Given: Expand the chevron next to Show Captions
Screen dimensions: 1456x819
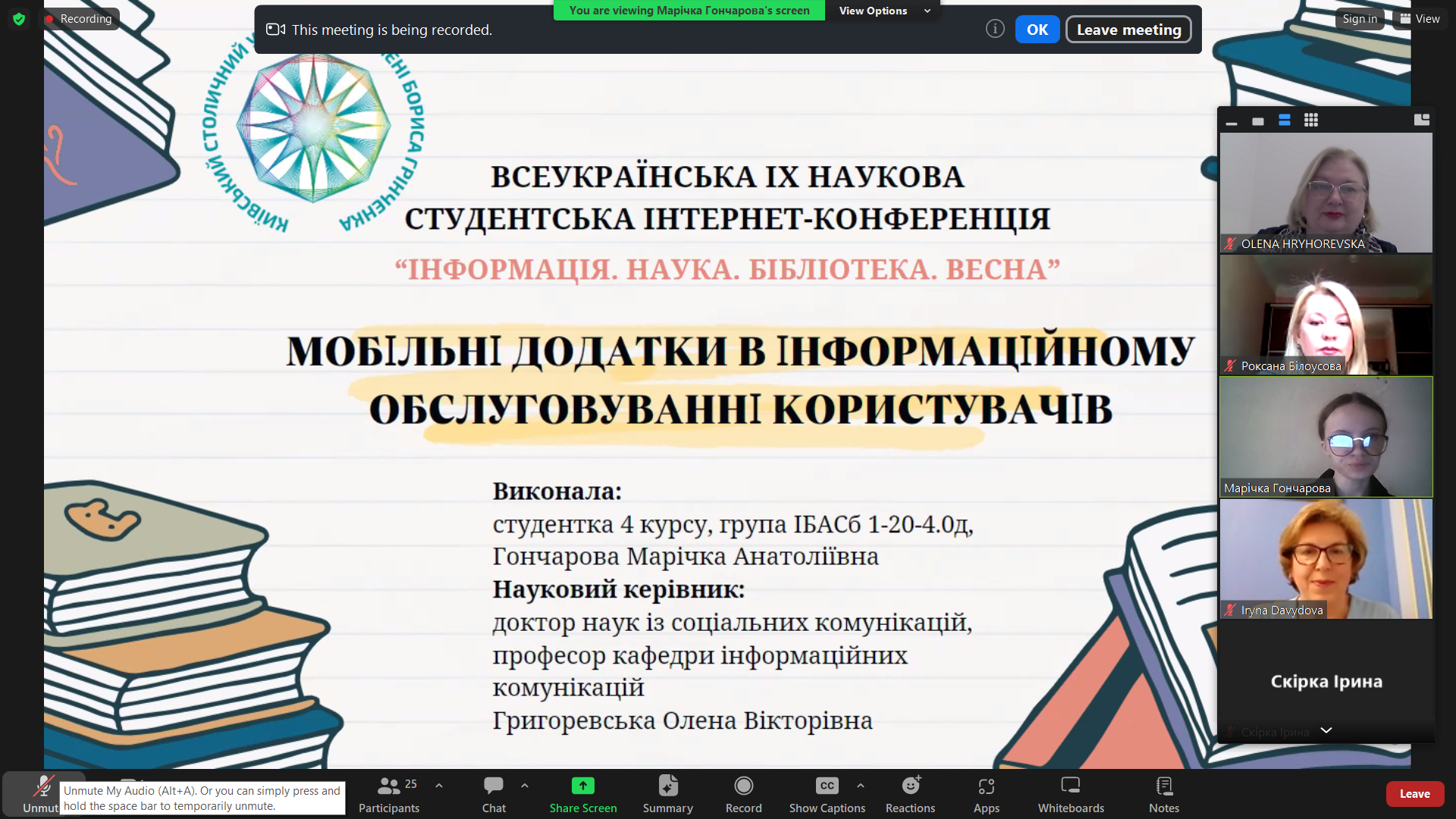Looking at the screenshot, I should [861, 786].
